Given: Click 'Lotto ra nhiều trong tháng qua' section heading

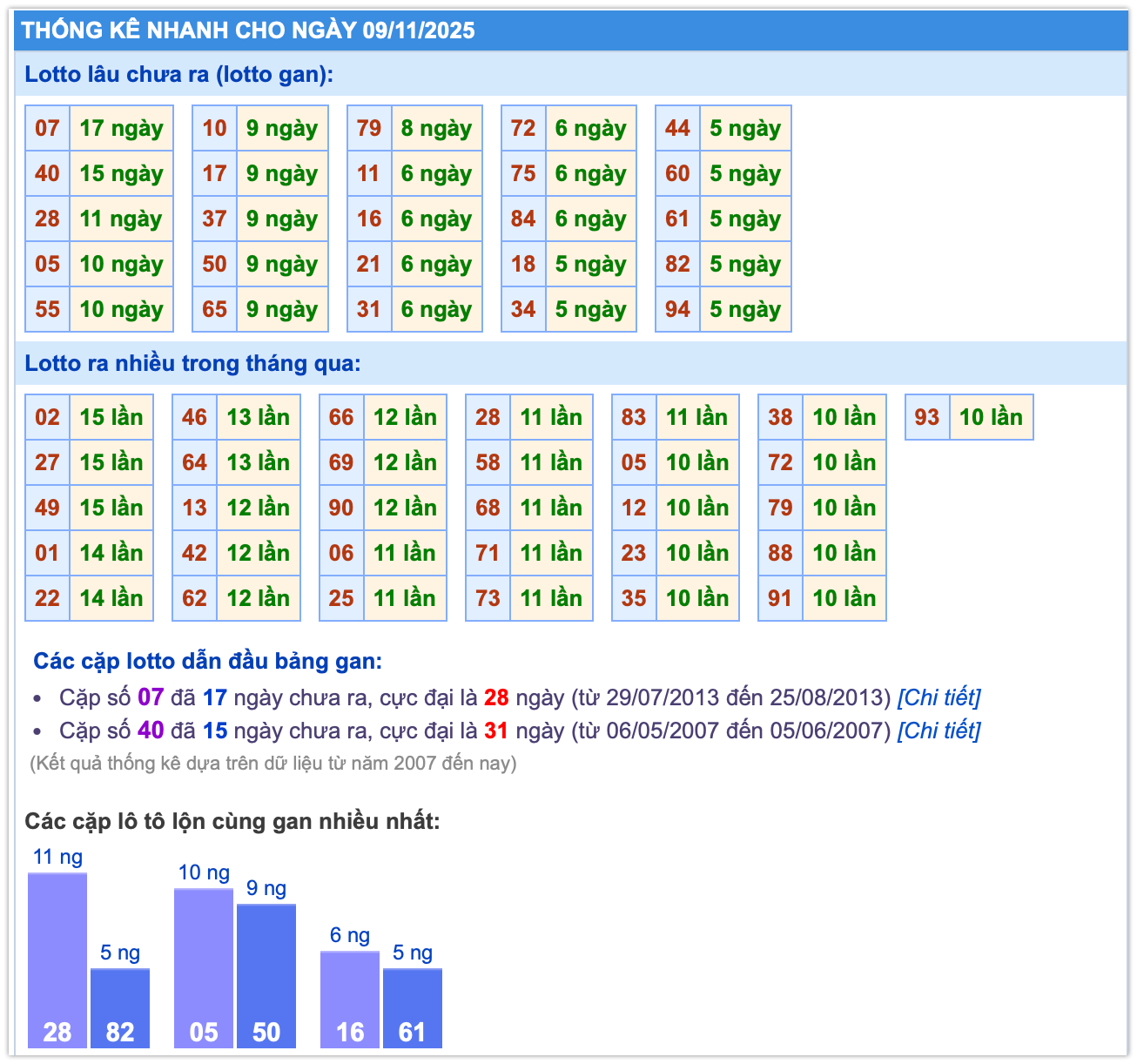Looking at the screenshot, I should [192, 363].
